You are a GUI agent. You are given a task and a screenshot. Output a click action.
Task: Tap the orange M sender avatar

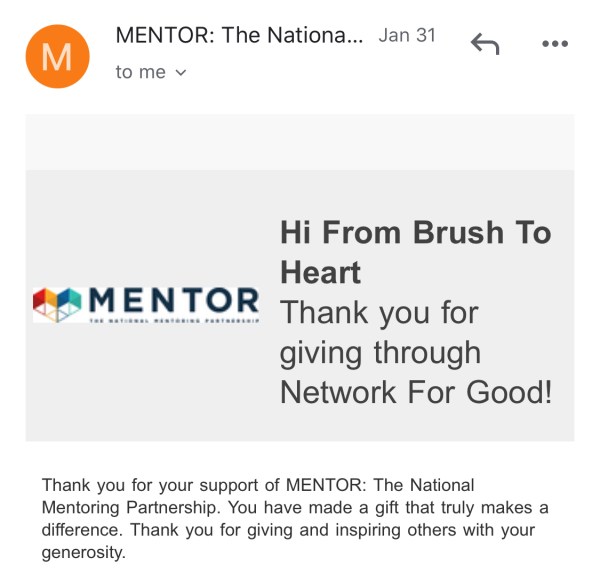(x=57, y=53)
